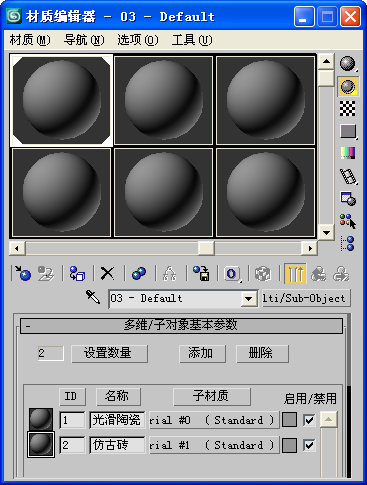This screenshot has height=485, width=367.
Task: Click Assign Material to Selection icon
Action: point(77,274)
